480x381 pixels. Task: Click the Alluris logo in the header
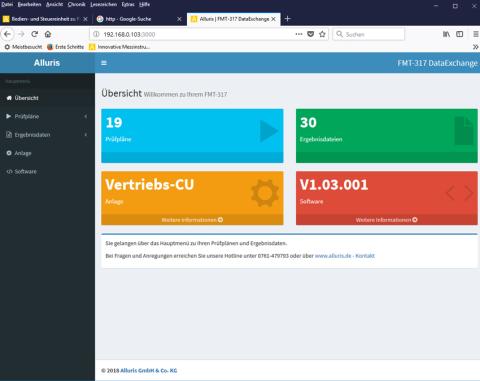tap(47, 63)
